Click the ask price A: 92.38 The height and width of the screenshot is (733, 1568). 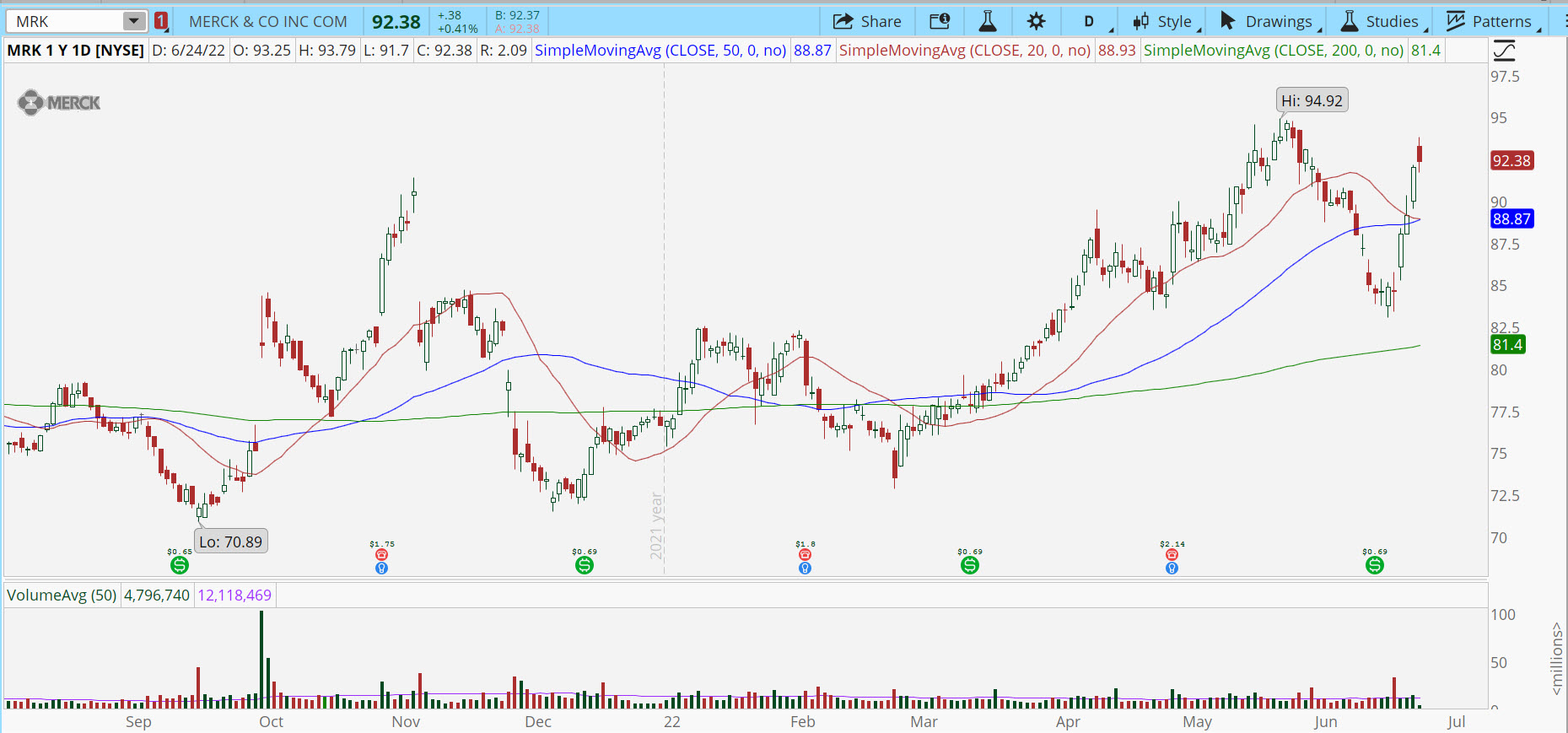coord(517,29)
